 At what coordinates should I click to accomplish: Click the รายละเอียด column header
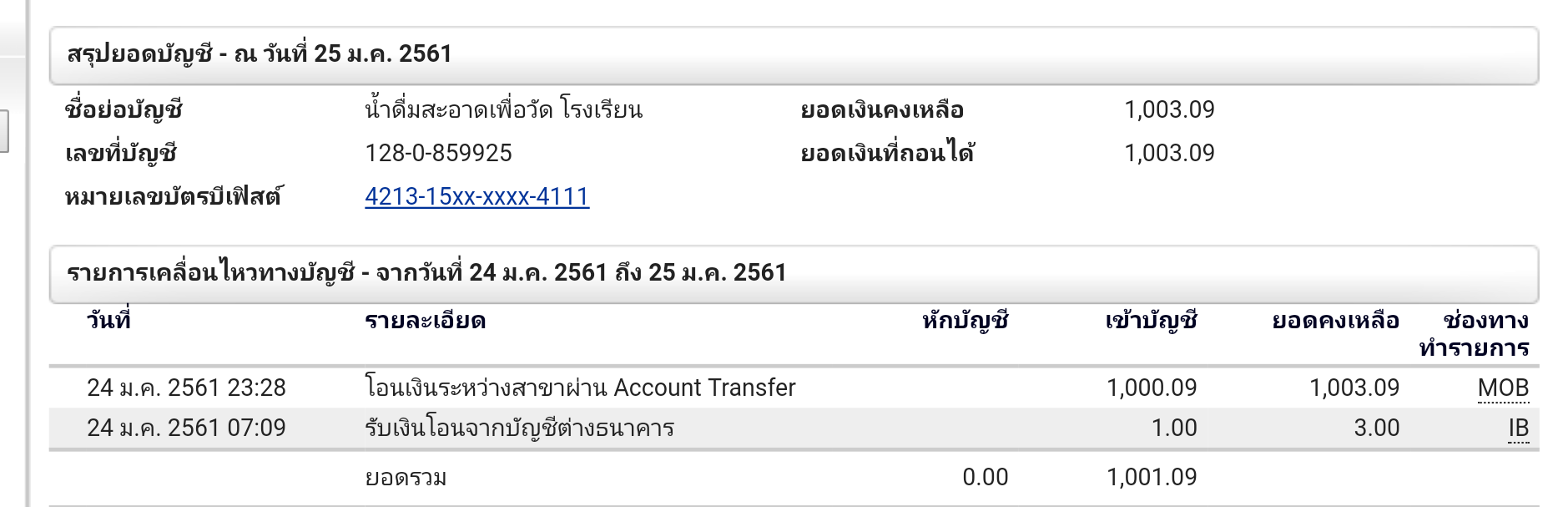pyautogui.click(x=425, y=321)
